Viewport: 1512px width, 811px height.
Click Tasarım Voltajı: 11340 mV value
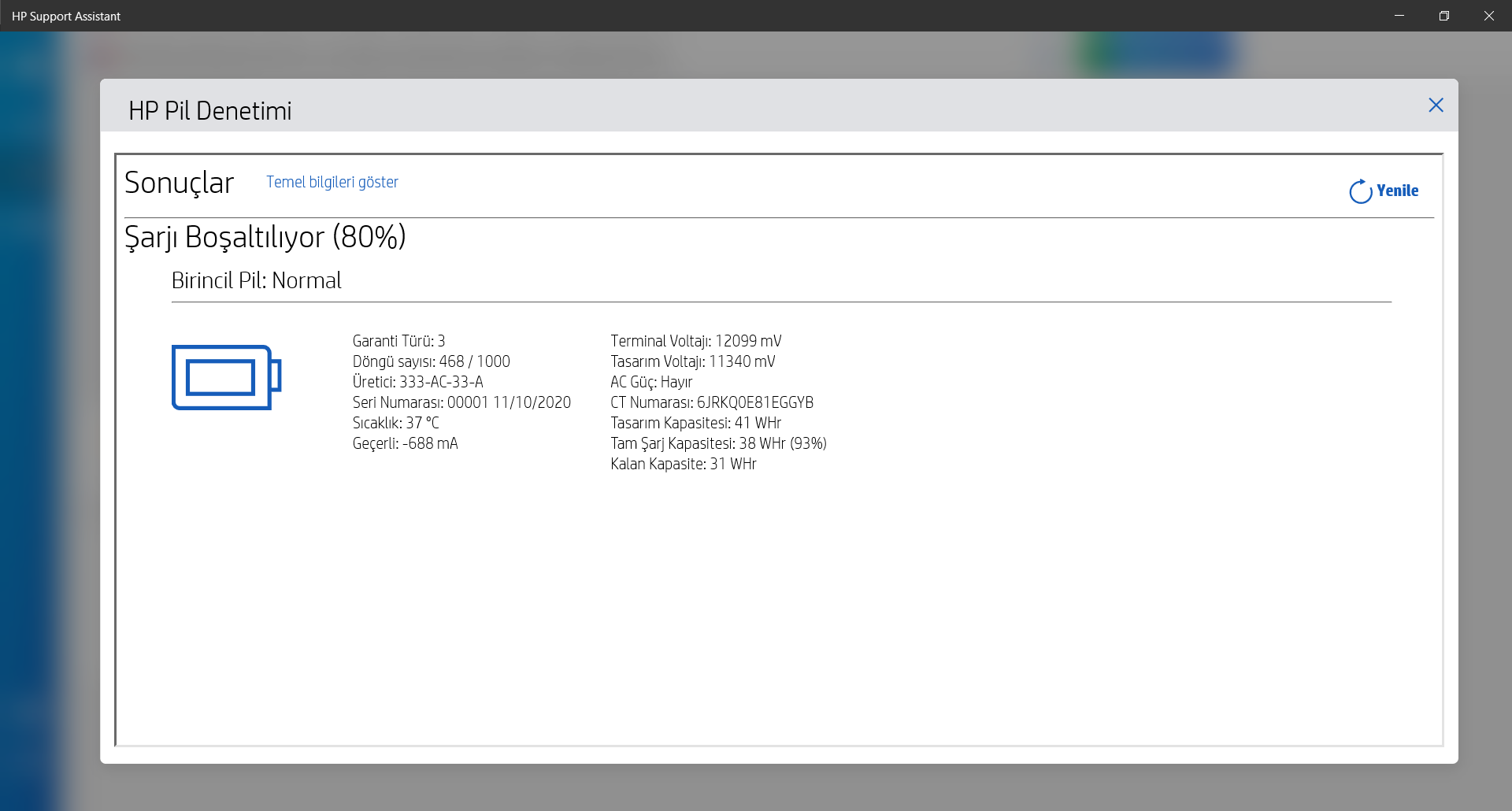pos(693,361)
